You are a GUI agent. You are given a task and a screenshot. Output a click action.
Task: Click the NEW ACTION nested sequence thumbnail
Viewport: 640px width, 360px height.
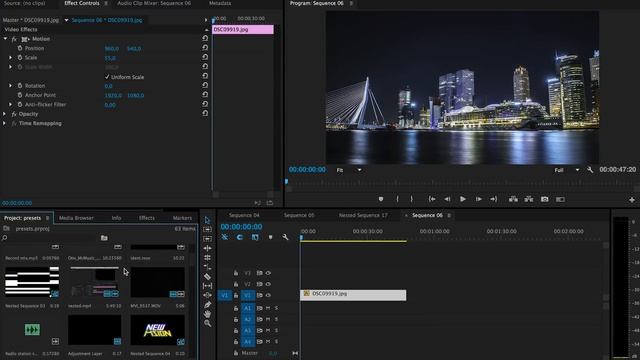[x=157, y=330]
